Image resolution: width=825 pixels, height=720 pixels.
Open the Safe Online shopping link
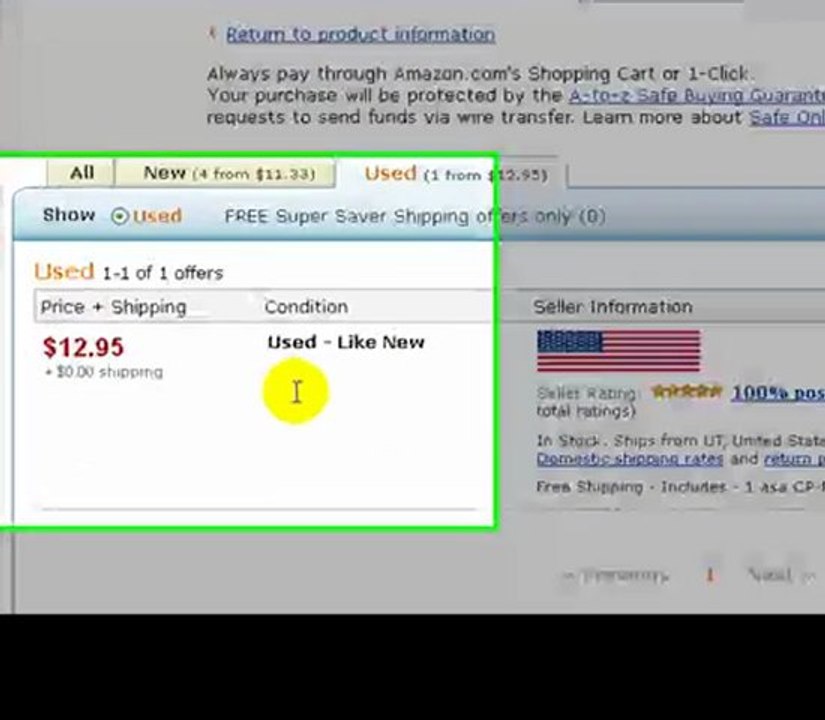click(x=787, y=117)
